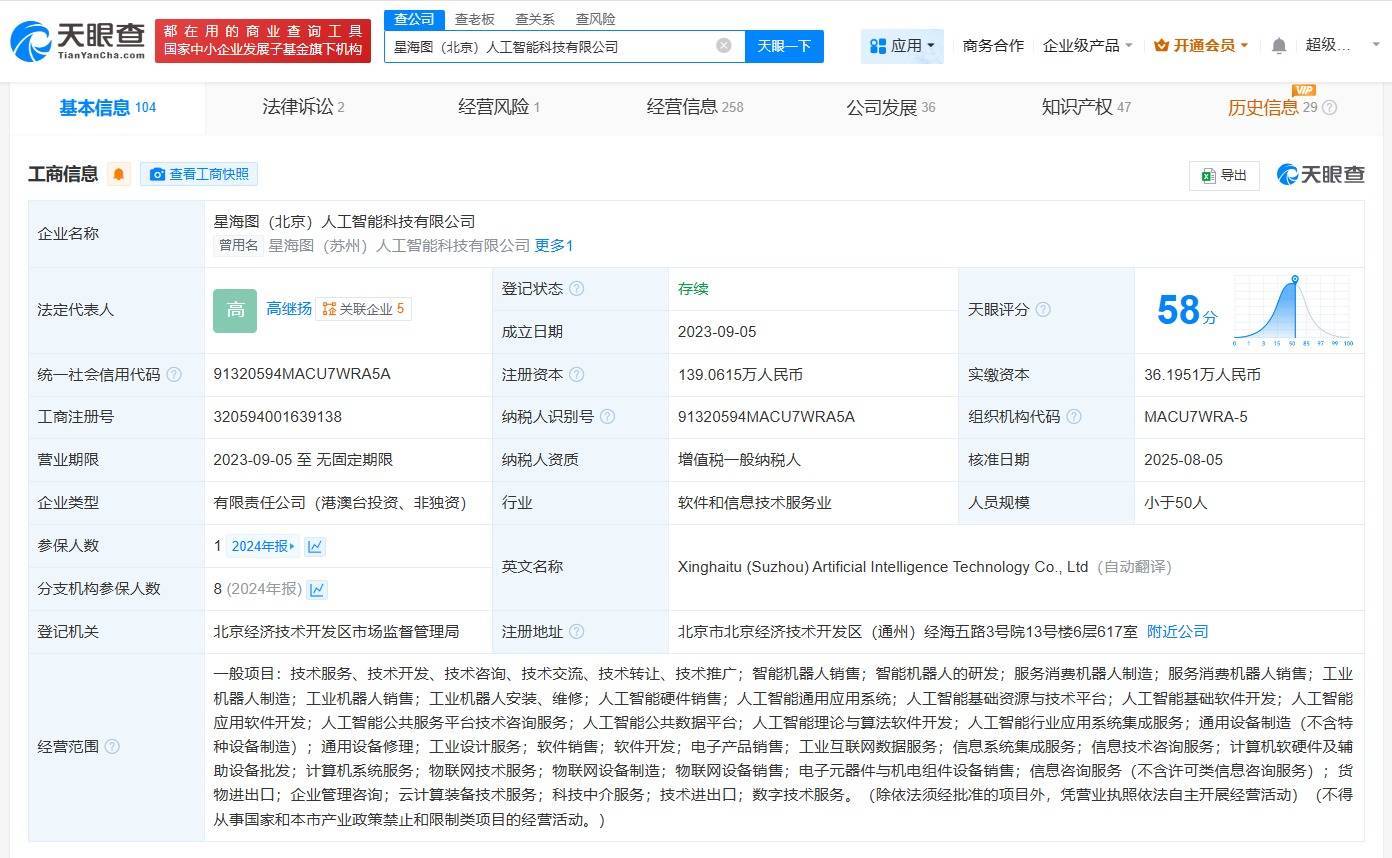The height and width of the screenshot is (858, 1392).
Task: Open 附近公司 link
Action: point(1177,632)
